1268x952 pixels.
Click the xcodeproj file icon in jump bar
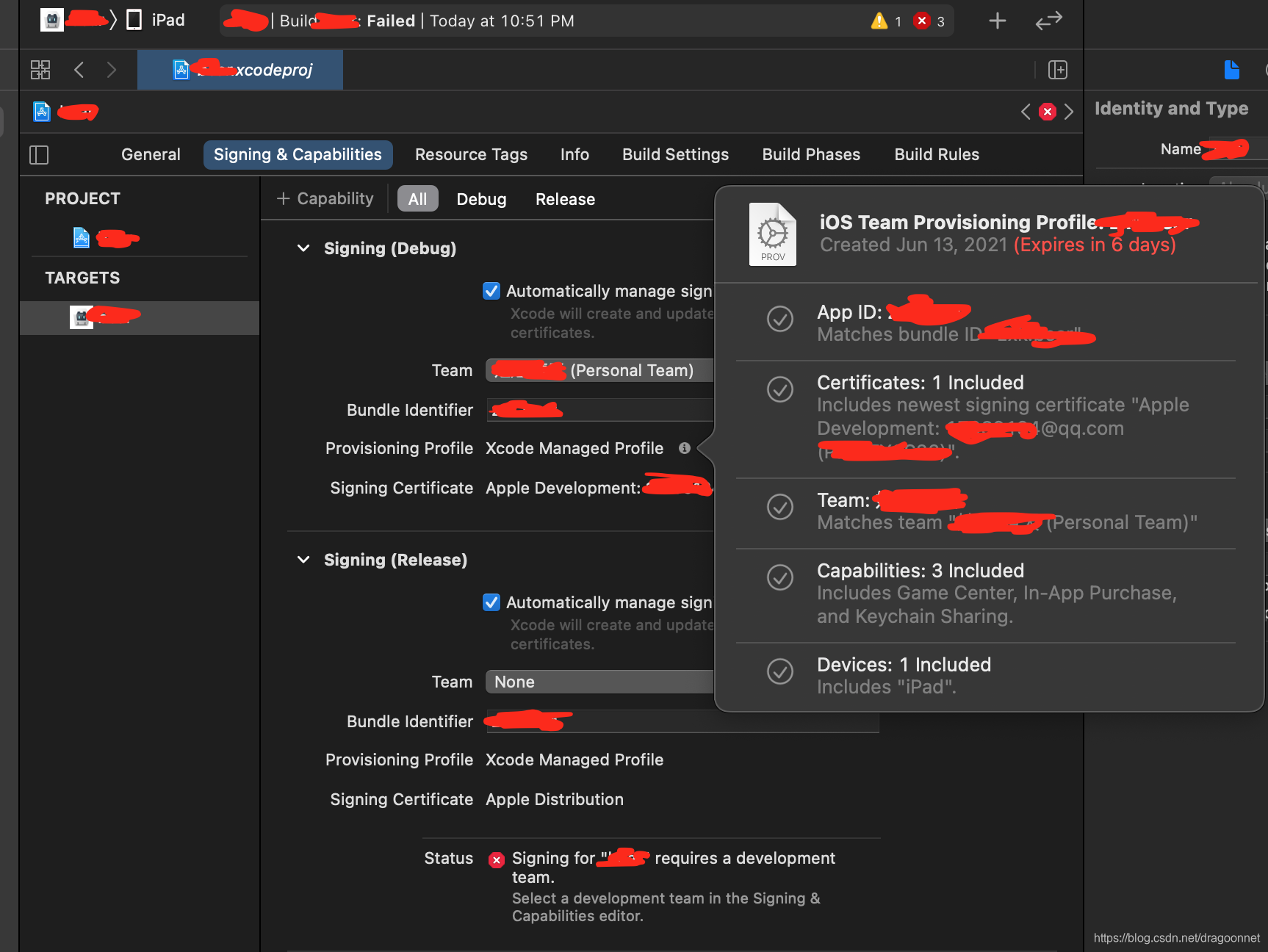pos(42,112)
